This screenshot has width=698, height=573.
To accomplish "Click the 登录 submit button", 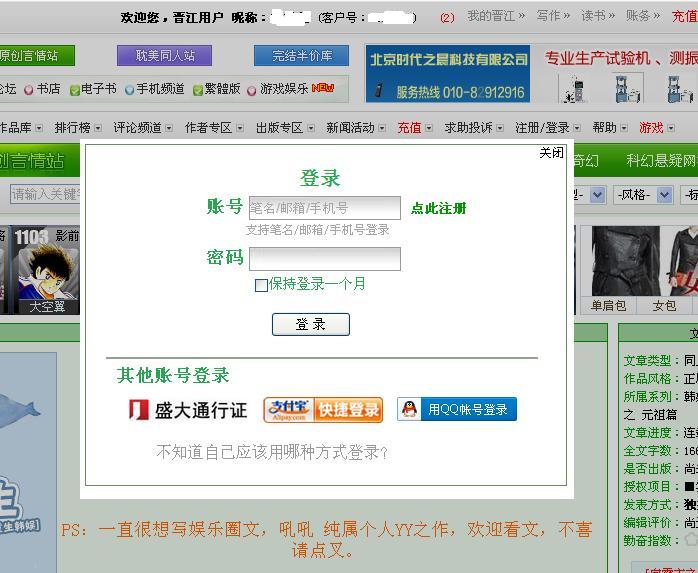I will pyautogui.click(x=311, y=324).
